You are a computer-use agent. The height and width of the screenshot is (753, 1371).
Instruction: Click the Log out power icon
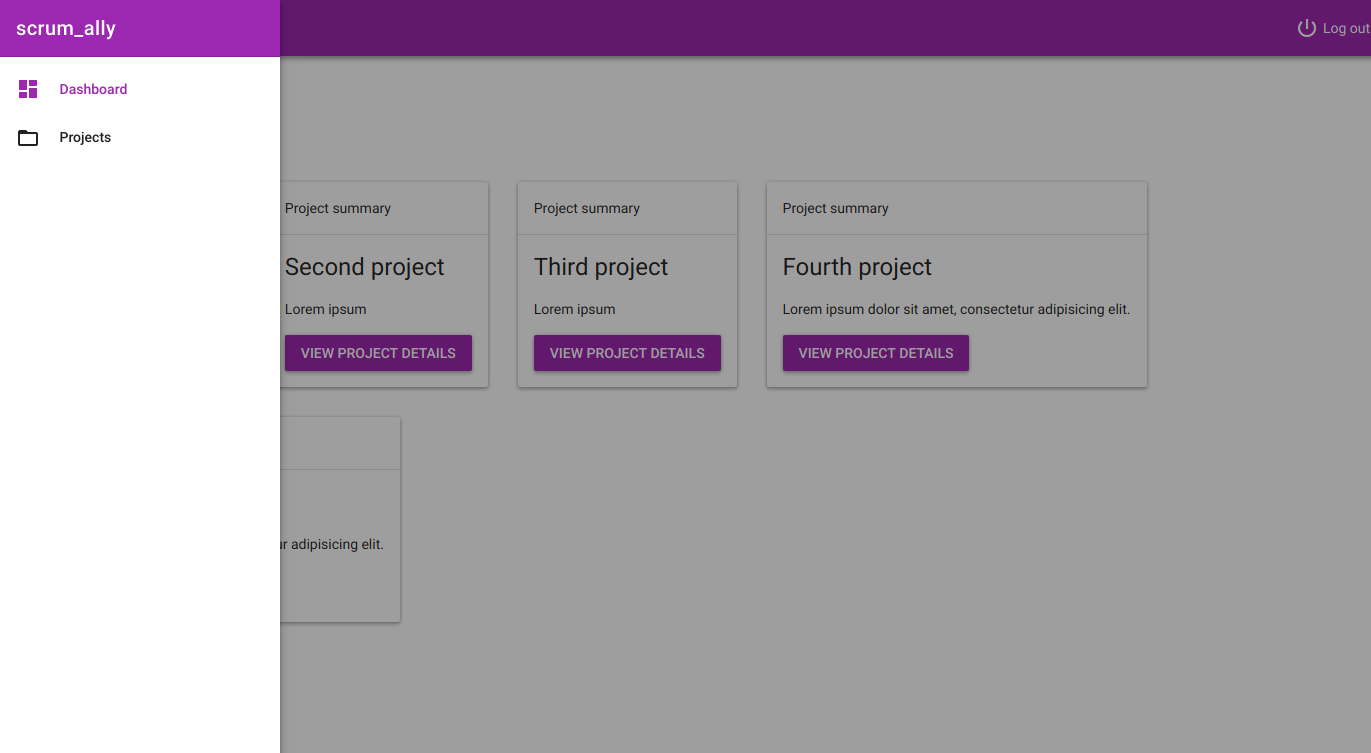point(1306,28)
